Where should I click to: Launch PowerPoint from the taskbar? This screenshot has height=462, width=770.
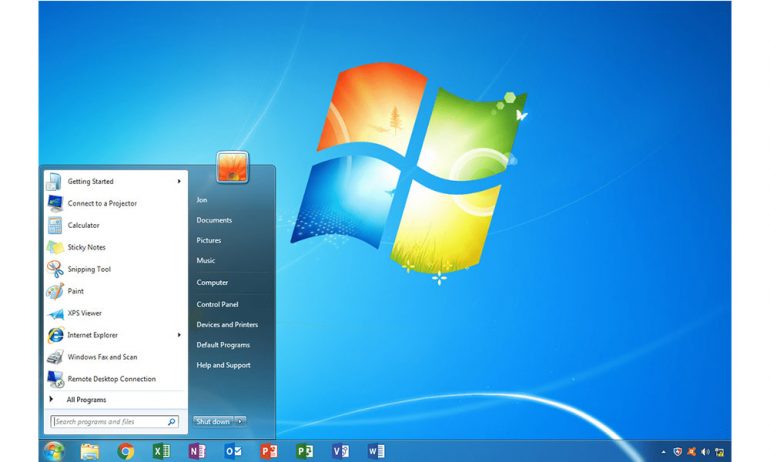click(x=269, y=451)
